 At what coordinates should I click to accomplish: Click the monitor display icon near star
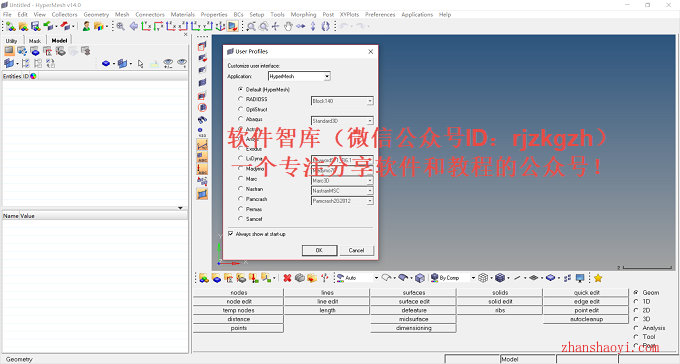tap(580, 278)
